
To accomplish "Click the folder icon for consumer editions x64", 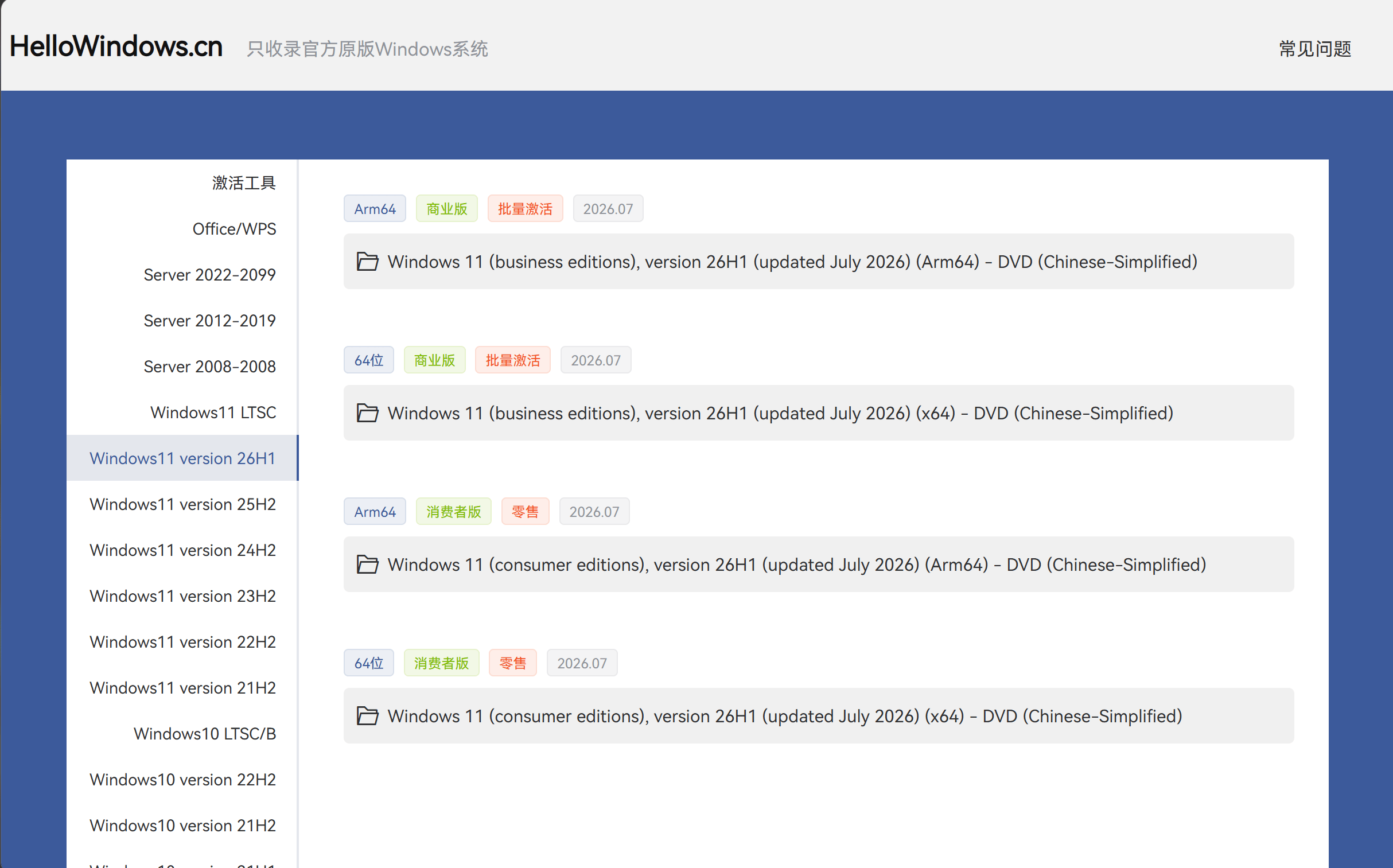I will coord(367,717).
